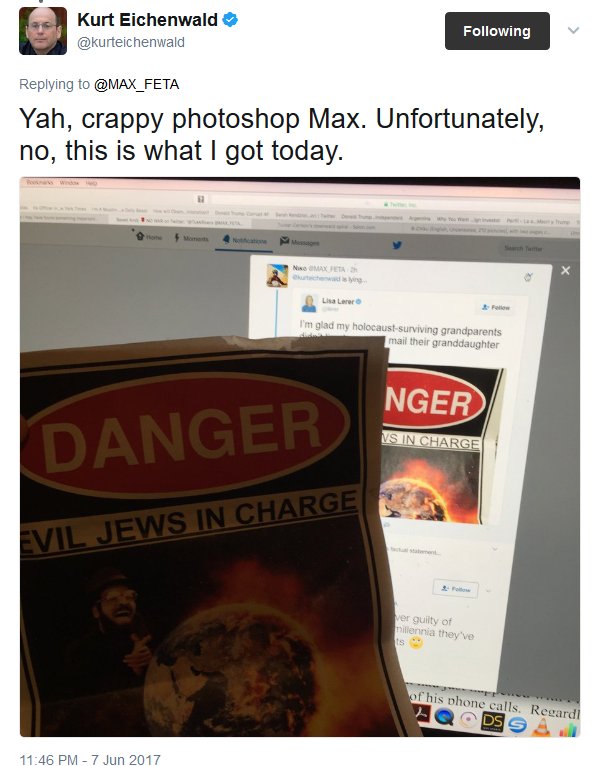Close the tweet overlay with X
The image size is (609, 766).
[566, 270]
